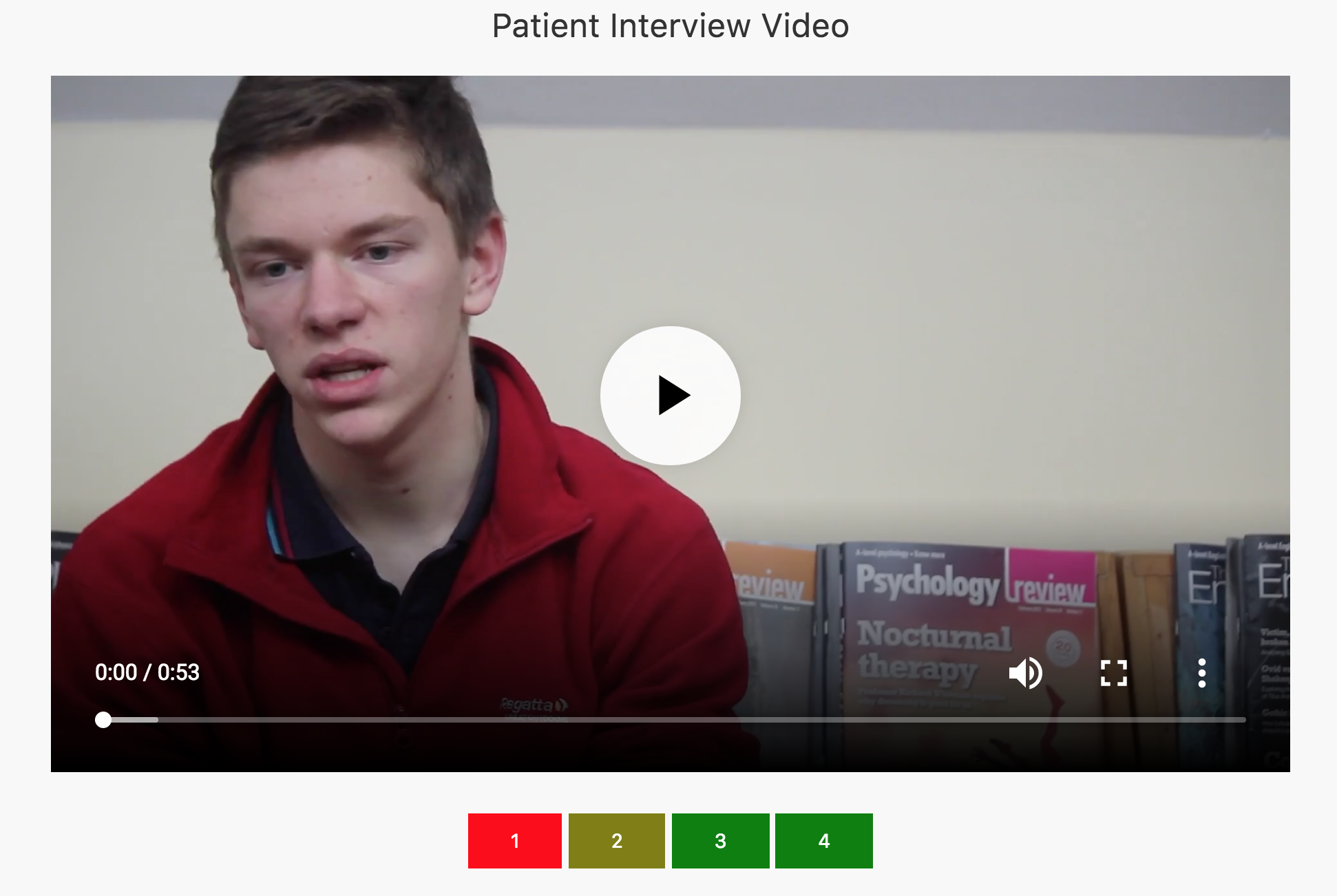Jump to the end of the video timeline
Image resolution: width=1337 pixels, height=896 pixels.
point(1245,720)
